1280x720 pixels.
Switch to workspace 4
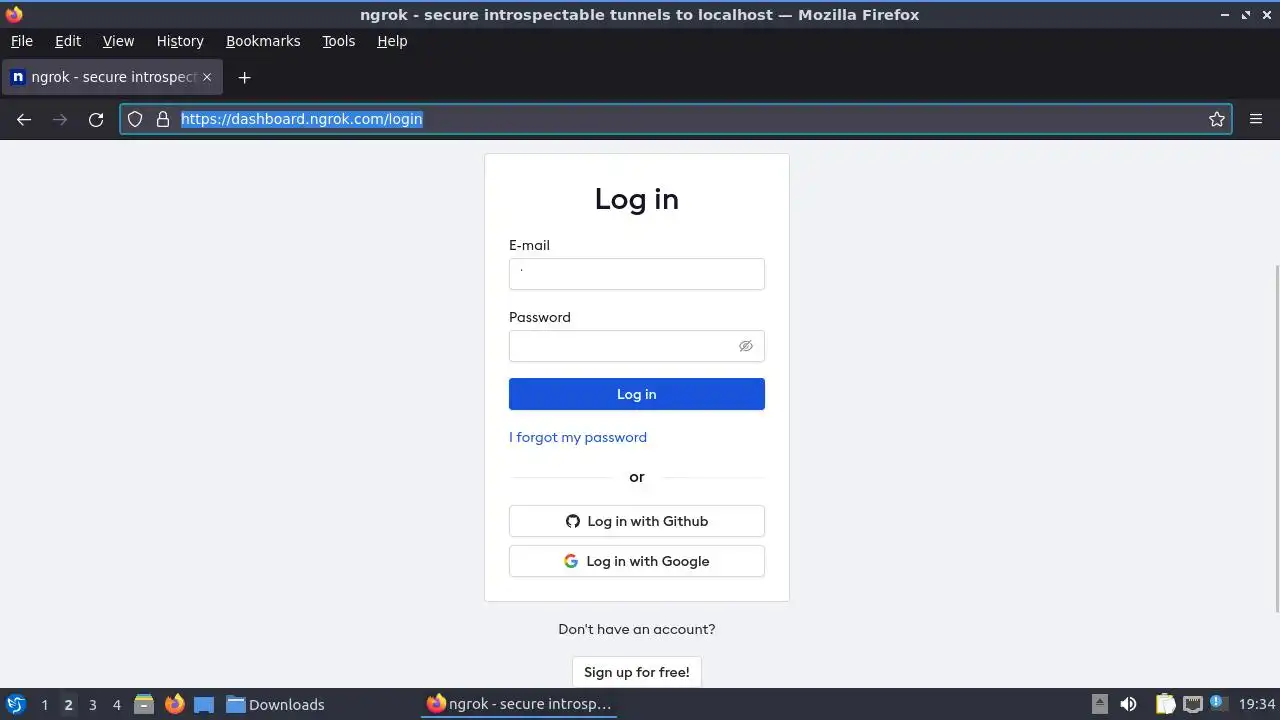(116, 704)
